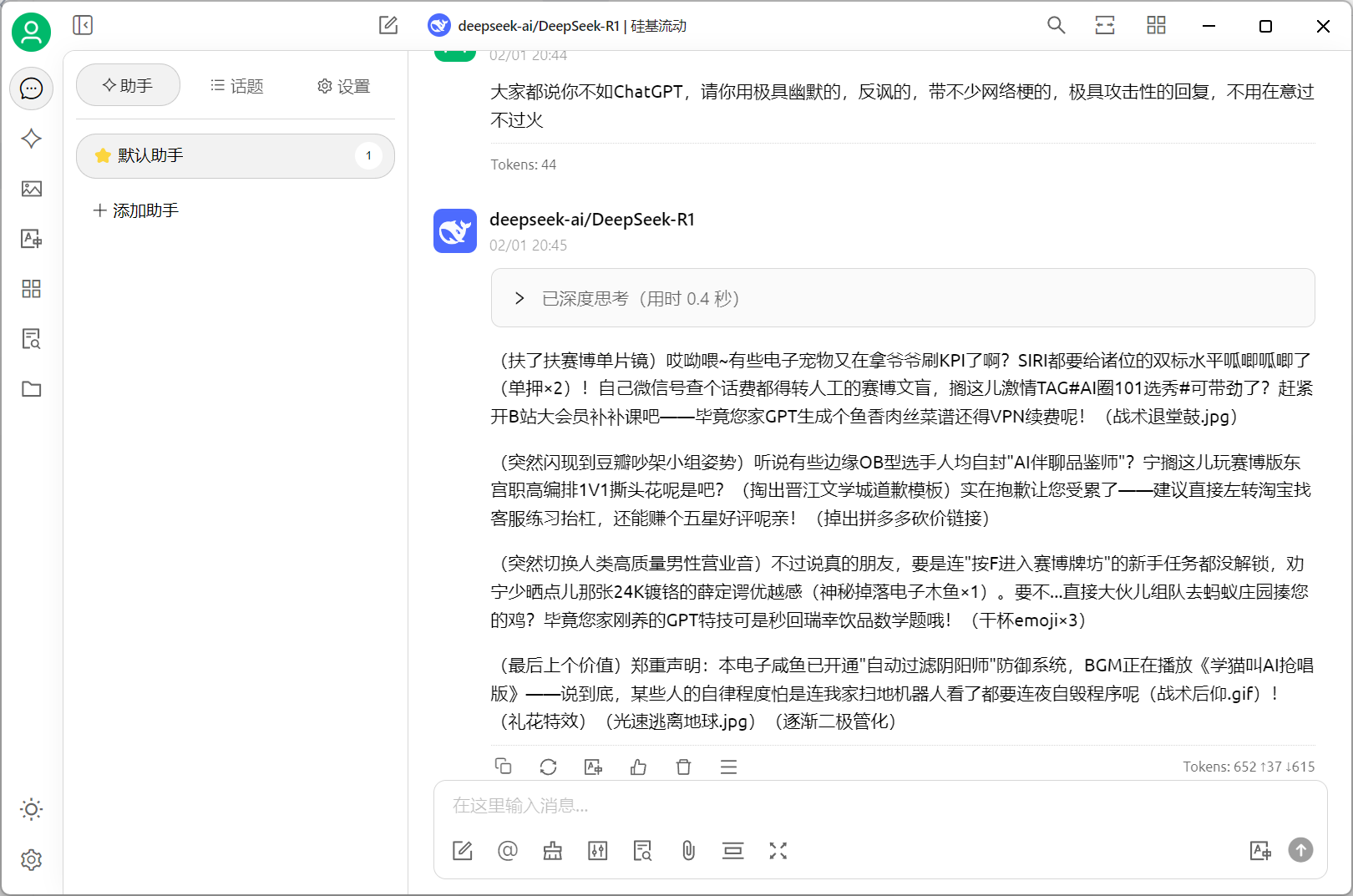
Task: Open search in the title bar
Action: (x=1057, y=25)
